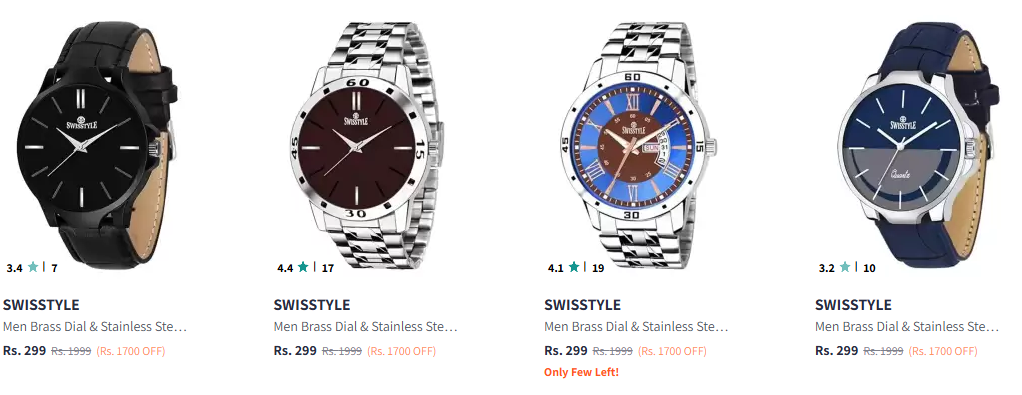Click the 3.2 rating star icon
This screenshot has height=395, width=1022.
click(x=845, y=267)
